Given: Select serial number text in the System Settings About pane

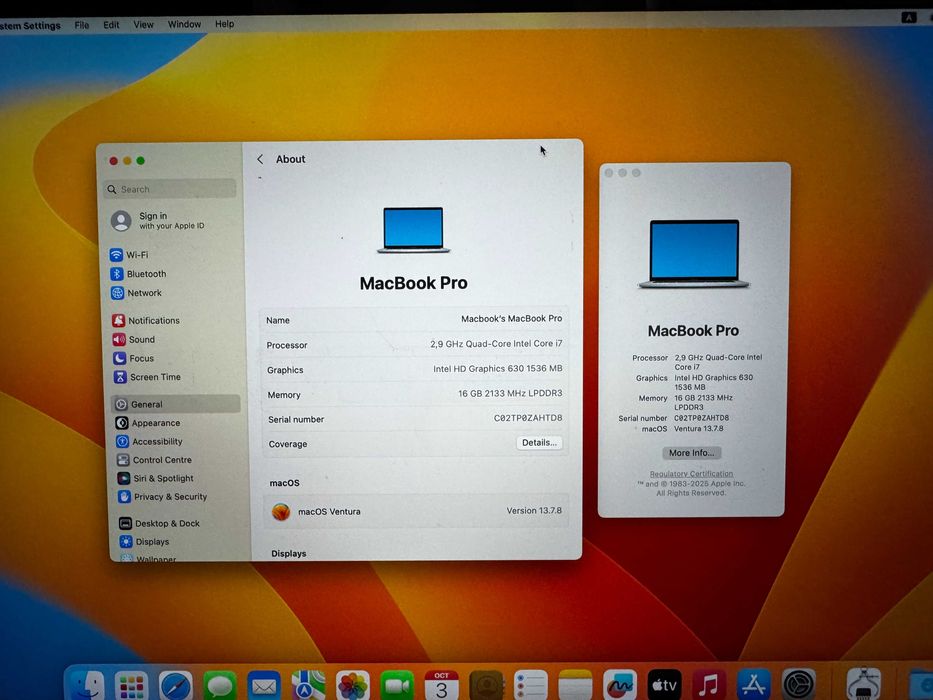Looking at the screenshot, I should [x=528, y=418].
